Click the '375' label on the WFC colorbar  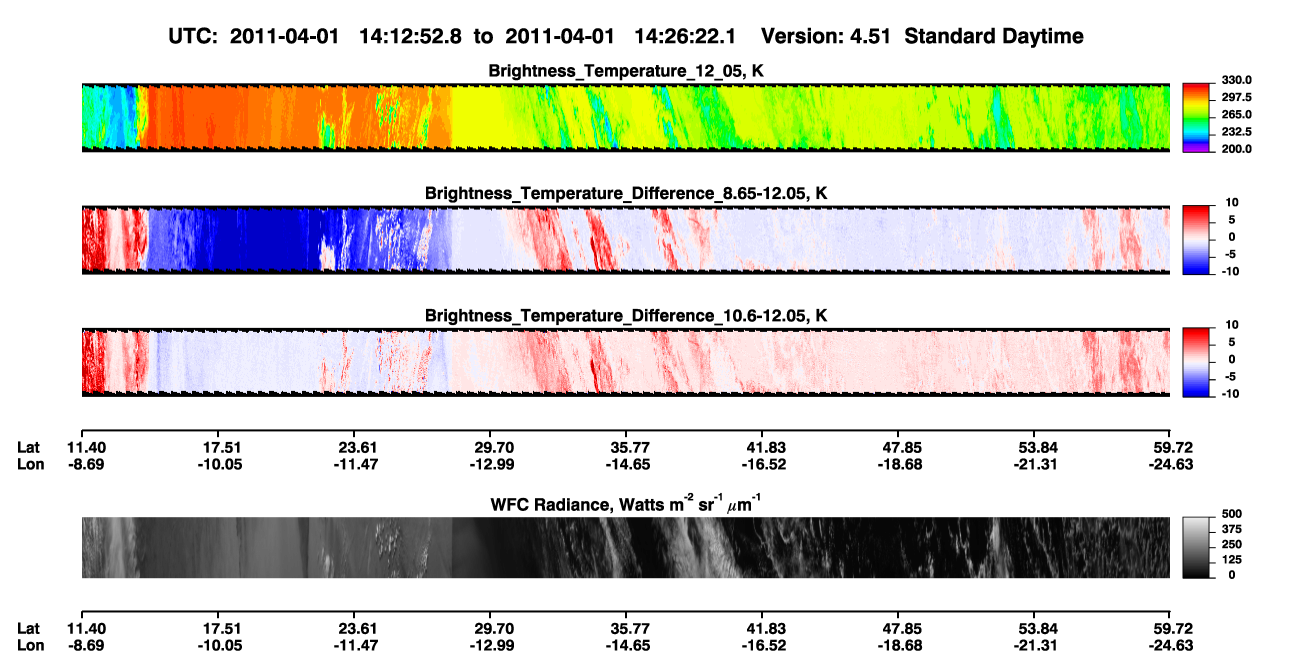pyautogui.click(x=1232, y=531)
